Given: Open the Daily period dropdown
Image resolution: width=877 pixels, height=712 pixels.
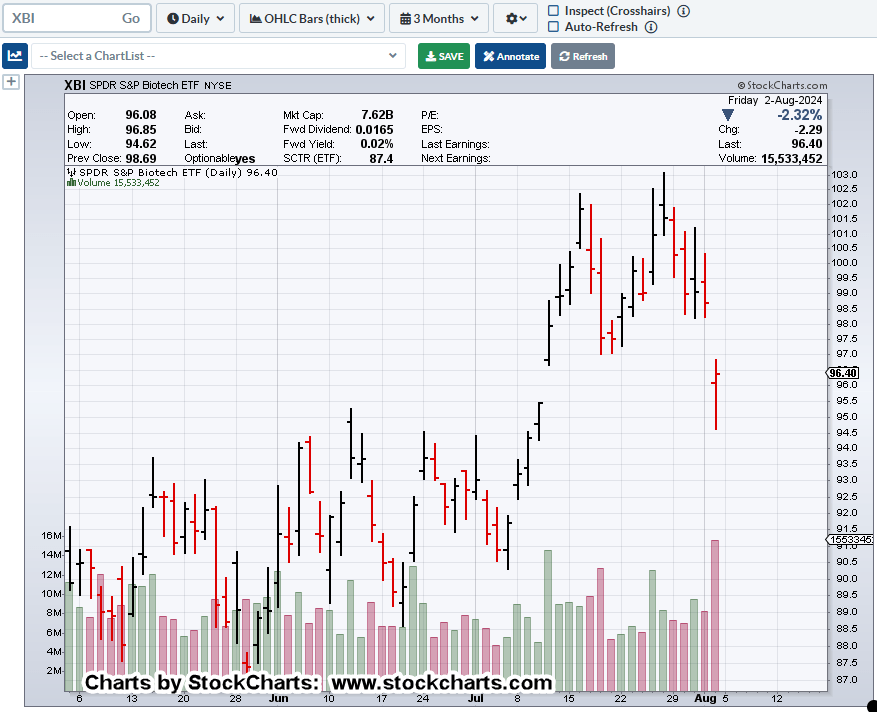Looking at the screenshot, I should (196, 18).
